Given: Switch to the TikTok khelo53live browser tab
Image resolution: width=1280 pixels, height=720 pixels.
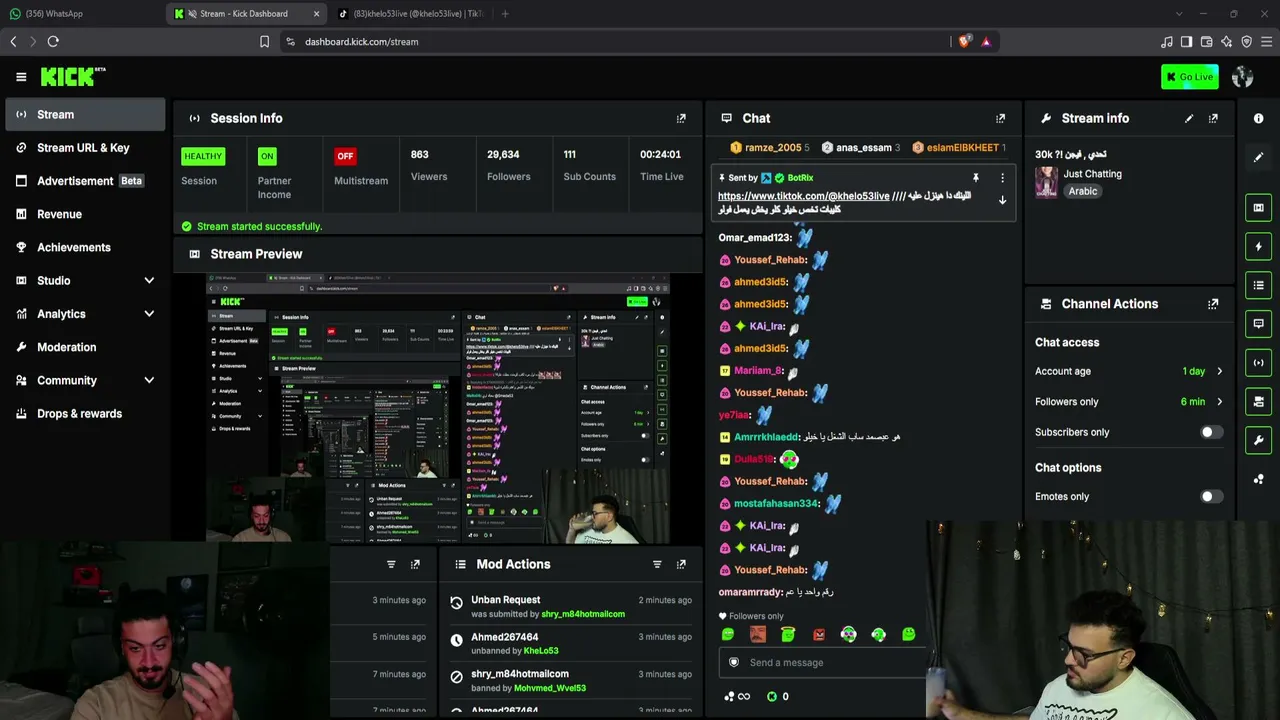Looking at the screenshot, I should click(410, 14).
